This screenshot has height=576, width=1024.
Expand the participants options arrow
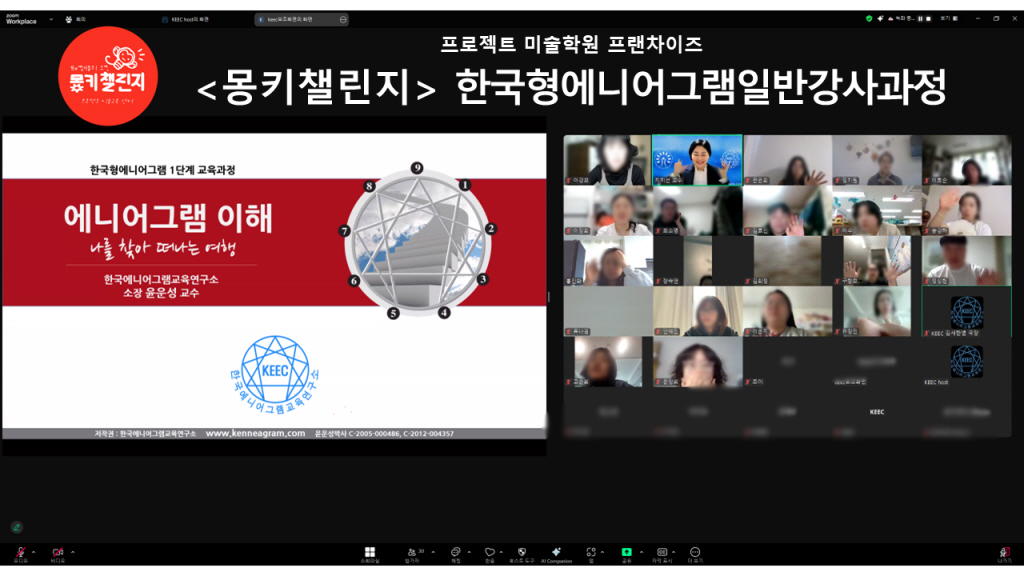click(x=433, y=552)
